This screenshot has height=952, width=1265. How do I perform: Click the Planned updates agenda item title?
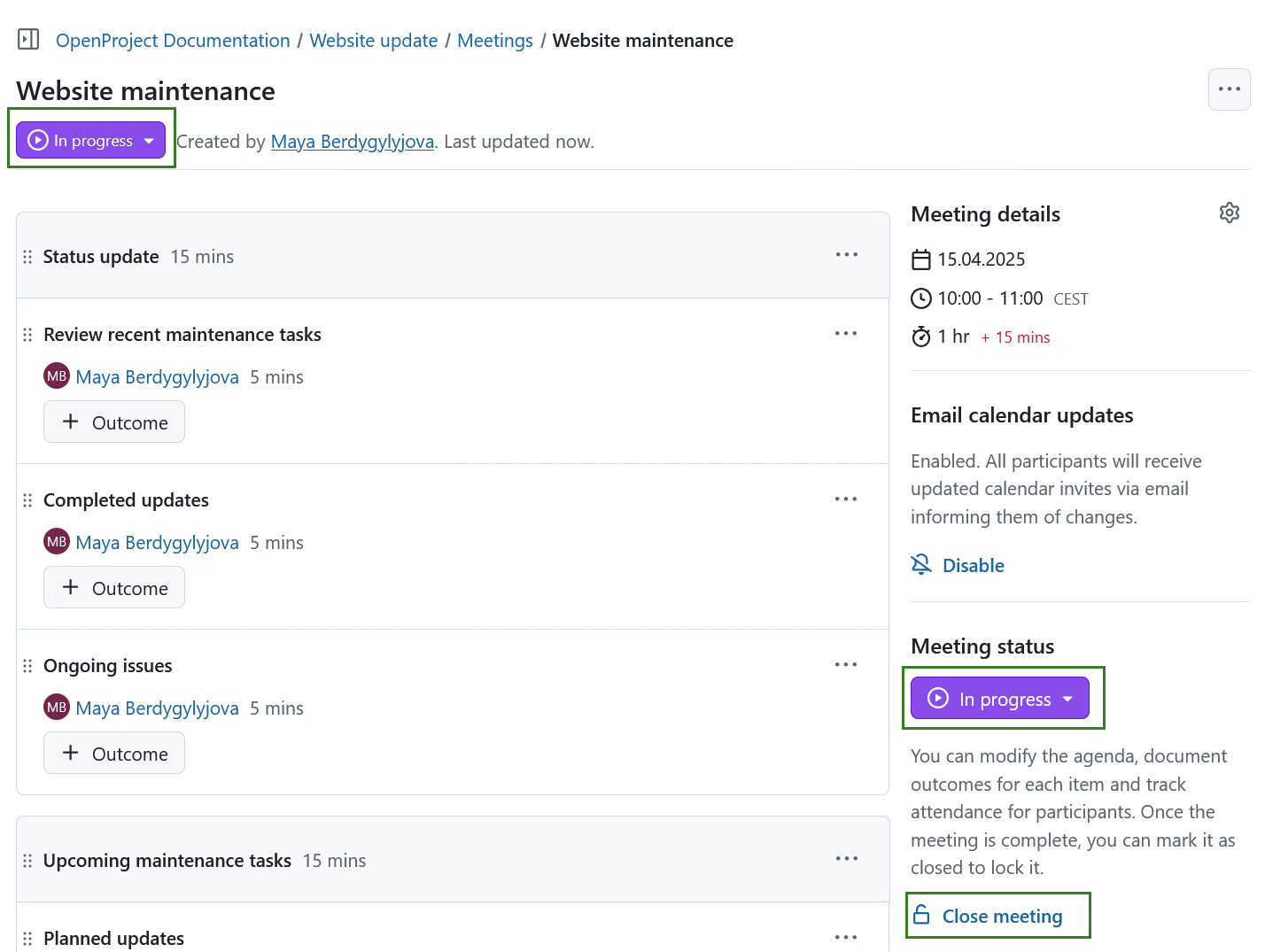(x=113, y=938)
